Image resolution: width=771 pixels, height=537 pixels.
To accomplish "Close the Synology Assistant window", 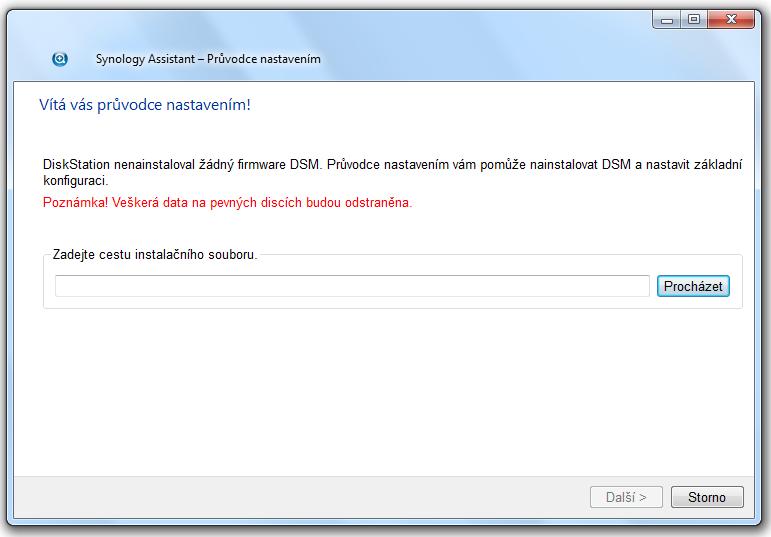I will tap(731, 20).
